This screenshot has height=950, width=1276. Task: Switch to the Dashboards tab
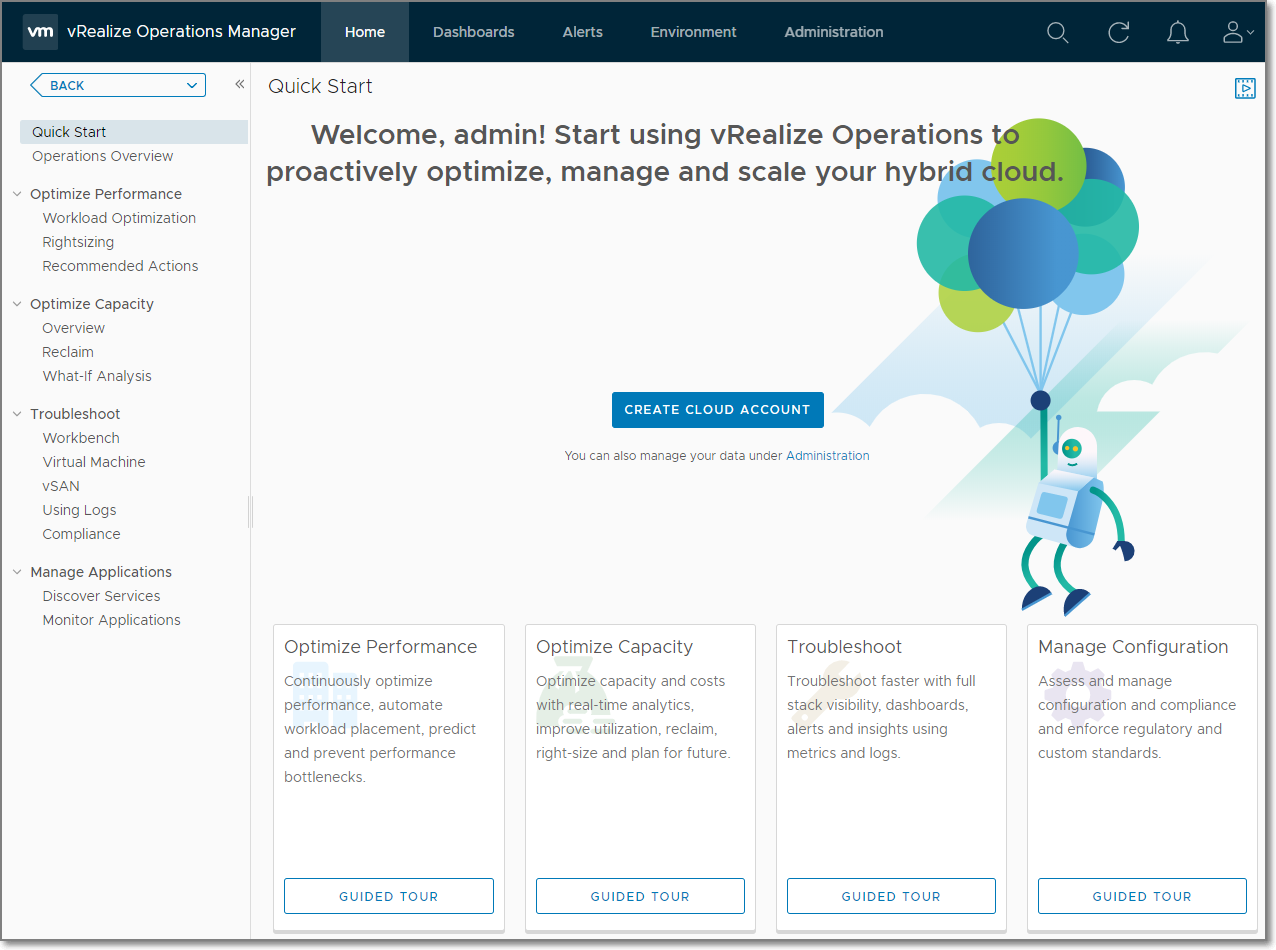coord(473,32)
